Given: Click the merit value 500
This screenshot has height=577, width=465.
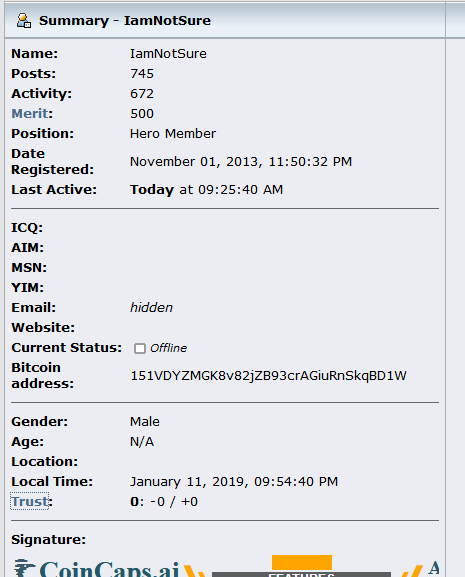Looking at the screenshot, I should tap(142, 114).
